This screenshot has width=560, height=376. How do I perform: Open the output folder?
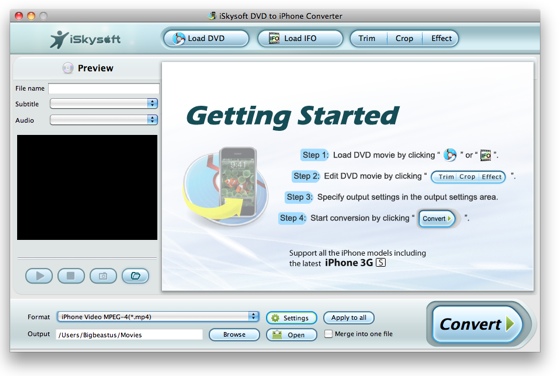click(x=291, y=335)
